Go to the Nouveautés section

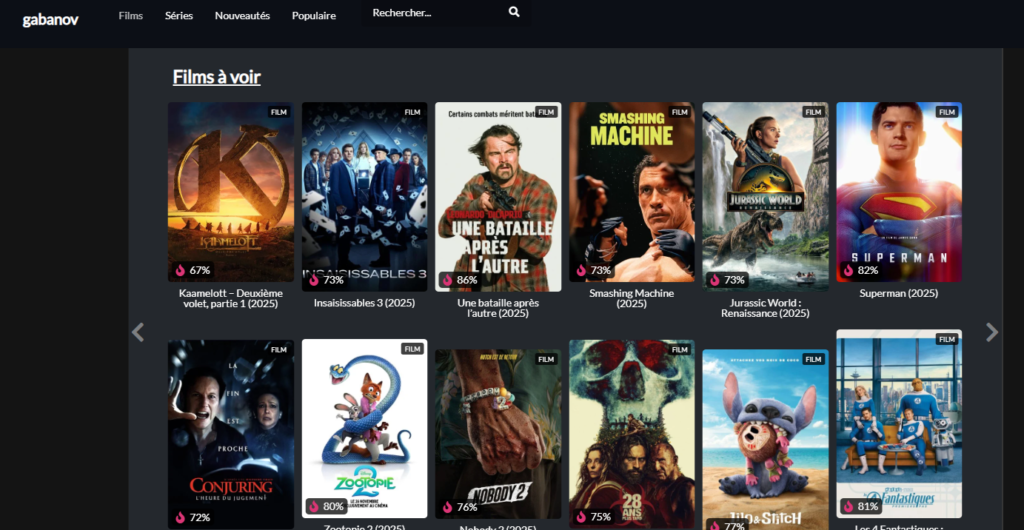tap(242, 16)
